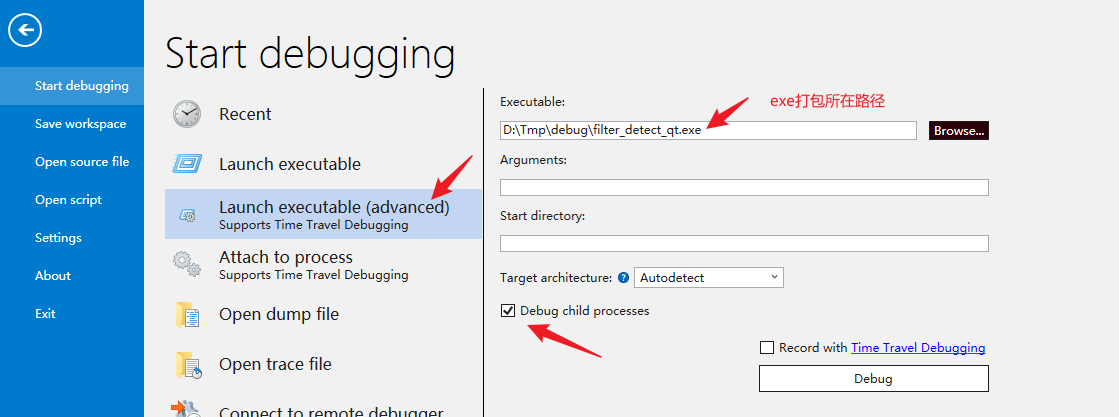Viewport: 1119px width, 417px height.
Task: Click the Open trace file icon
Action: [188, 364]
